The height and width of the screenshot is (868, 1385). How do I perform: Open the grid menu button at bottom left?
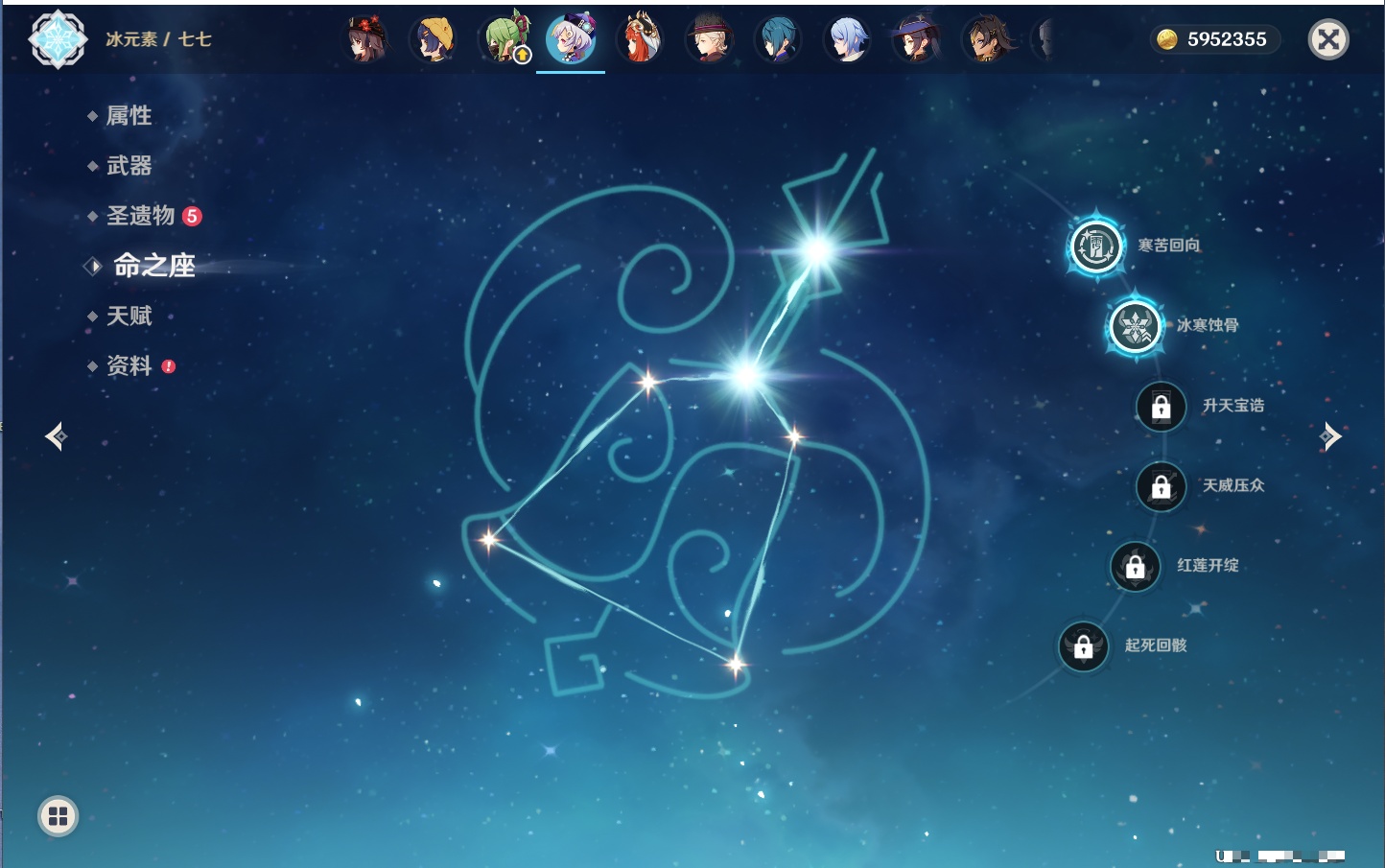(58, 816)
